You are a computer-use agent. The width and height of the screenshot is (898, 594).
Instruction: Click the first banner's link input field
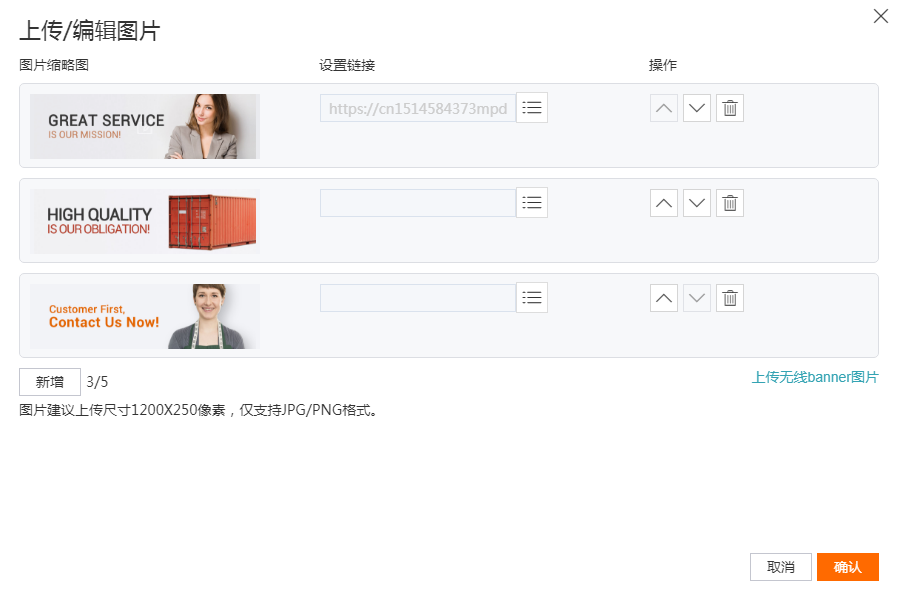(417, 107)
